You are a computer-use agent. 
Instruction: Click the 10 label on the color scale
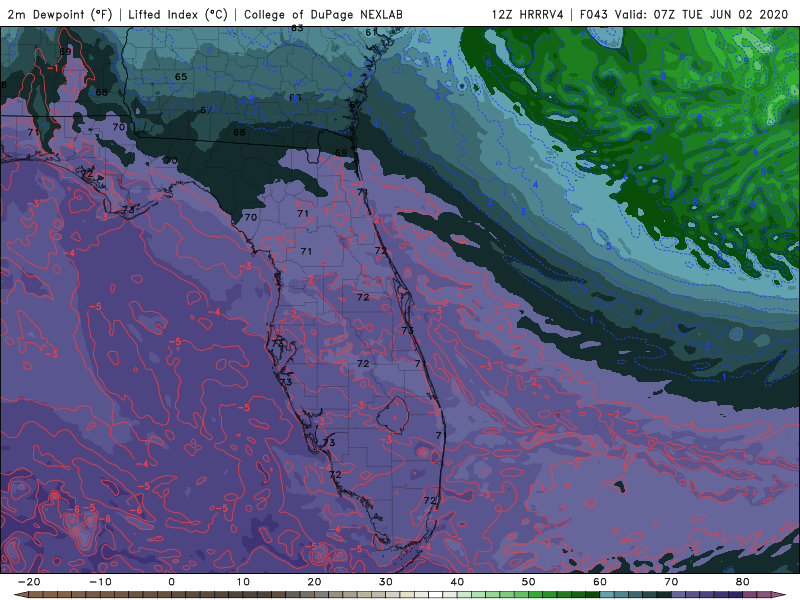coord(243,582)
